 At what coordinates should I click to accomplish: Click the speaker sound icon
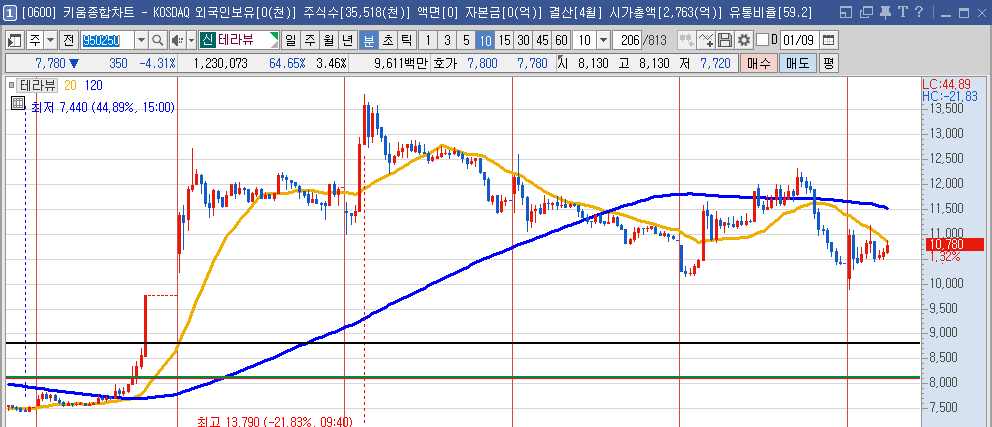coord(176,40)
